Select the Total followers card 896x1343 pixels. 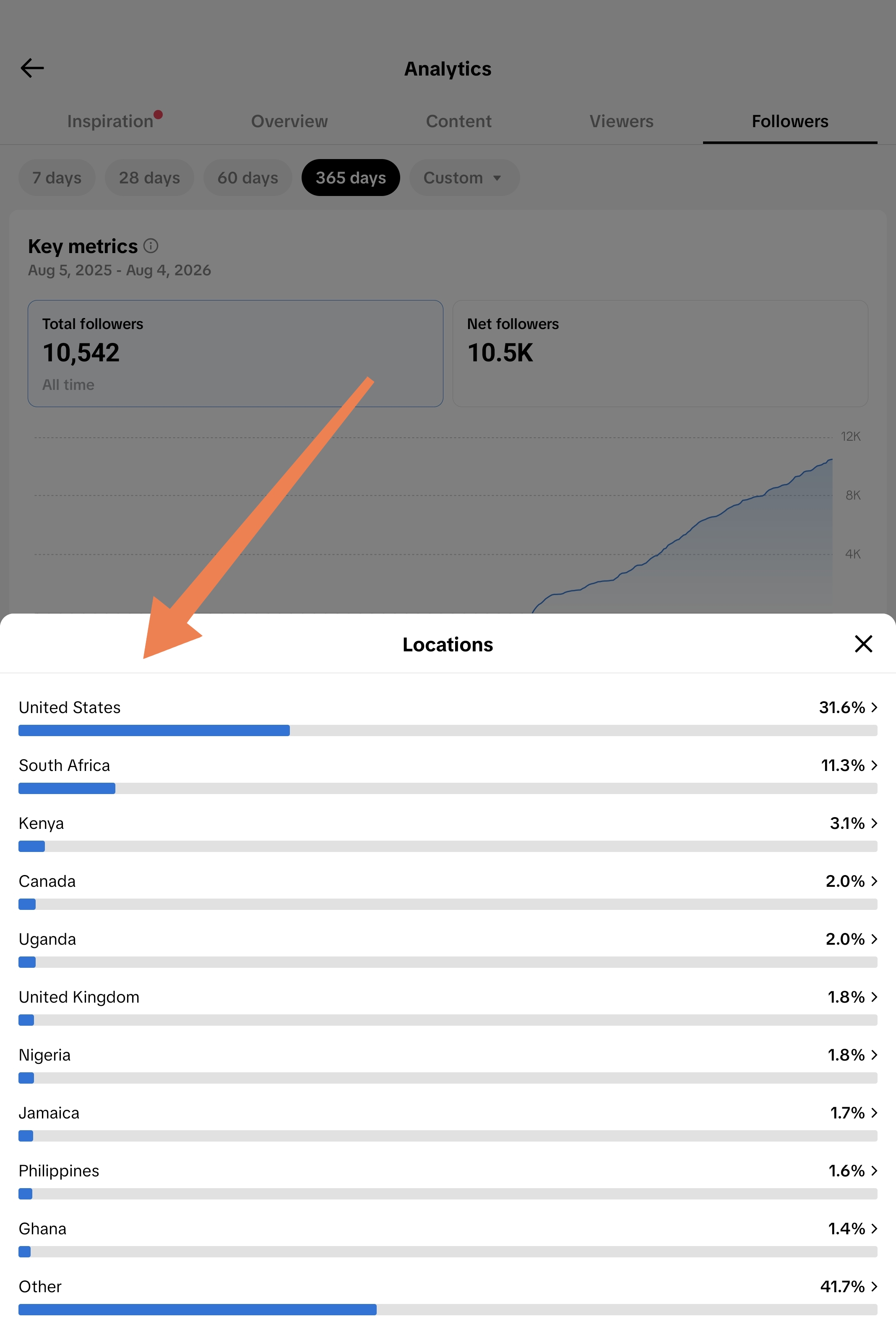coord(235,353)
